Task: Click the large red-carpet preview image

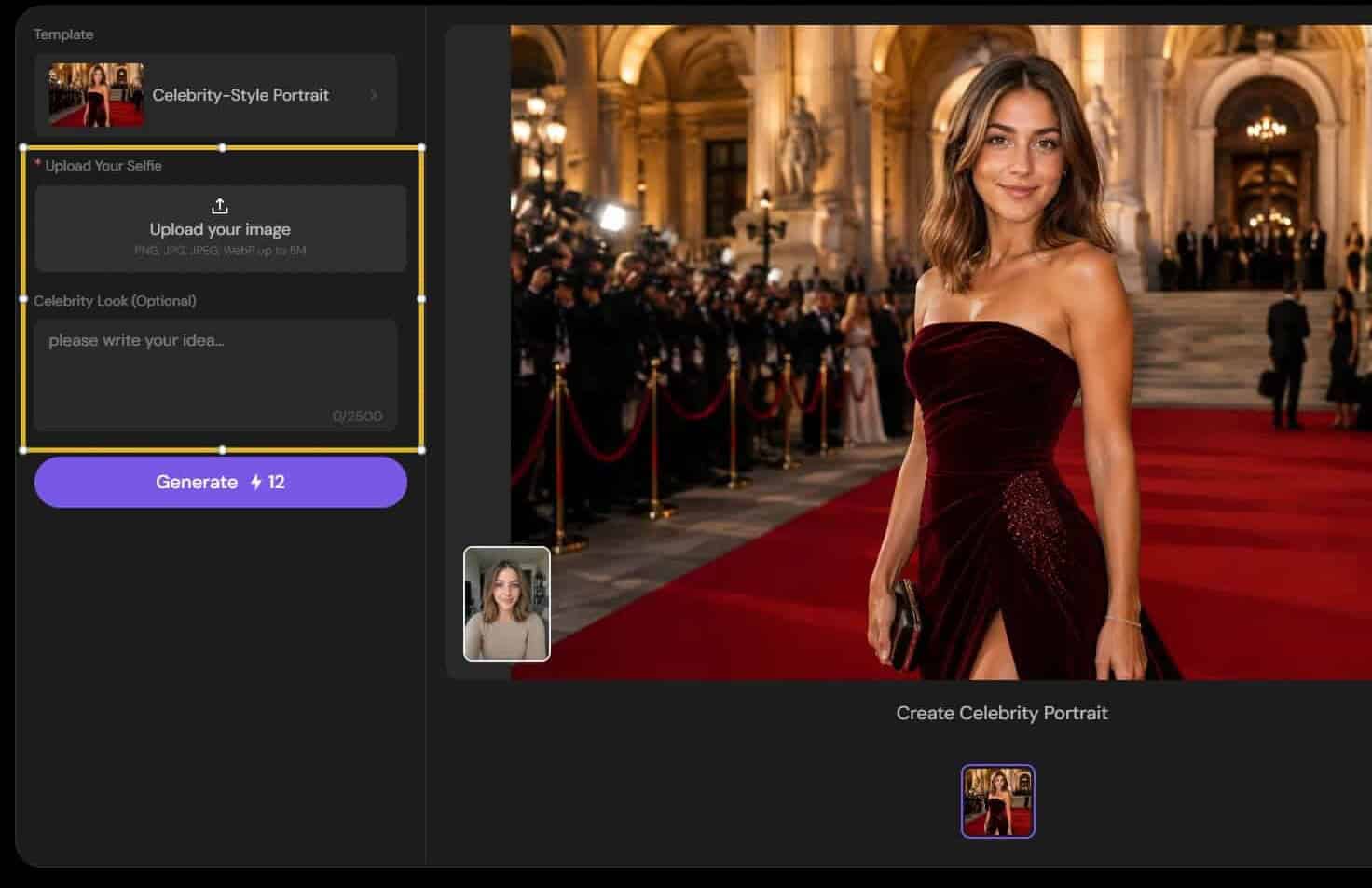Action: pos(940,352)
